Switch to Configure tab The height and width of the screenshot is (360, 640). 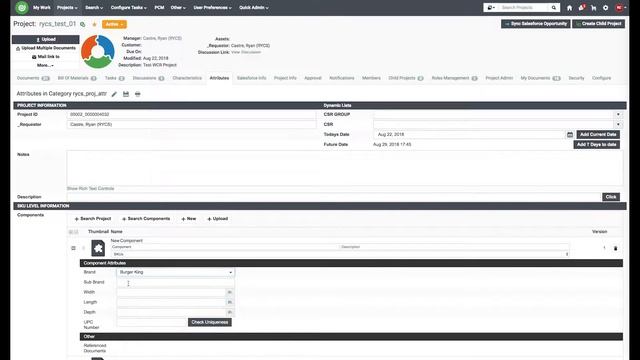[601, 78]
